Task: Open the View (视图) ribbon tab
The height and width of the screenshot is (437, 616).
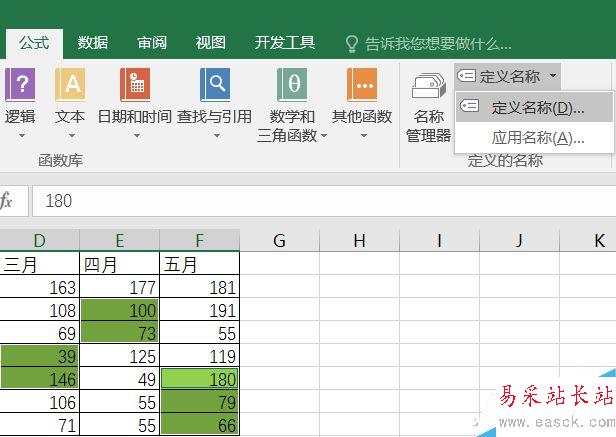Action: pos(211,43)
